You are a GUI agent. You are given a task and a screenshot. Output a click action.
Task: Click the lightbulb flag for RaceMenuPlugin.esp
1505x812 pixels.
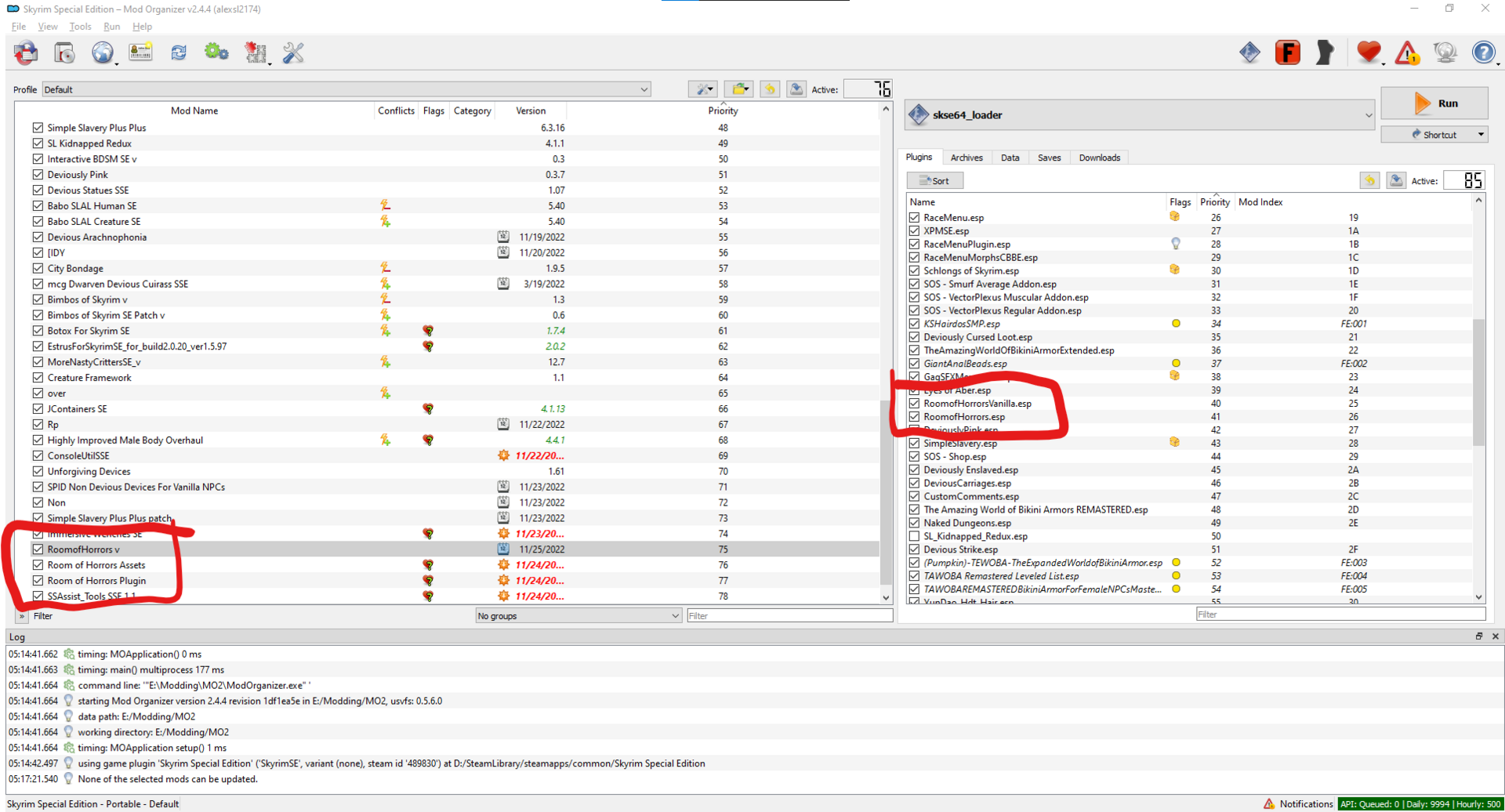(x=1175, y=244)
